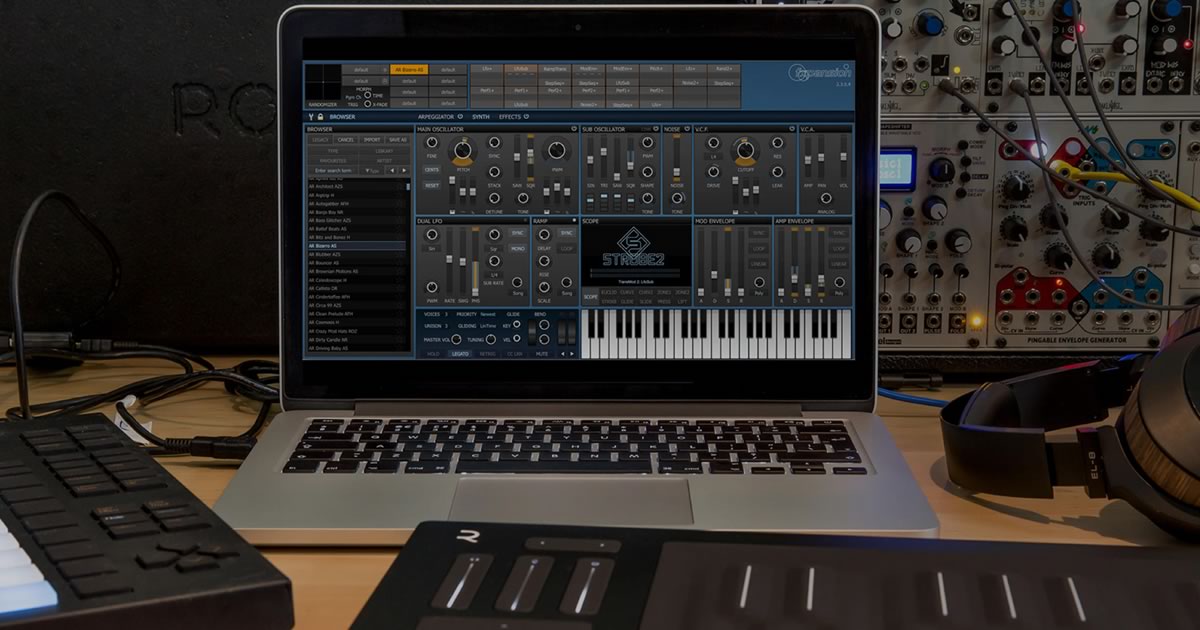Click the Noise section header icon
The image size is (1200, 630).
(x=687, y=129)
